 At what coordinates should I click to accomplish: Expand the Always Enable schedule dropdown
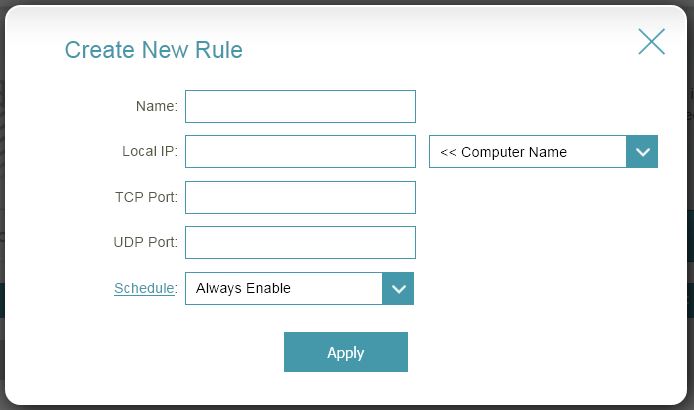click(x=299, y=288)
